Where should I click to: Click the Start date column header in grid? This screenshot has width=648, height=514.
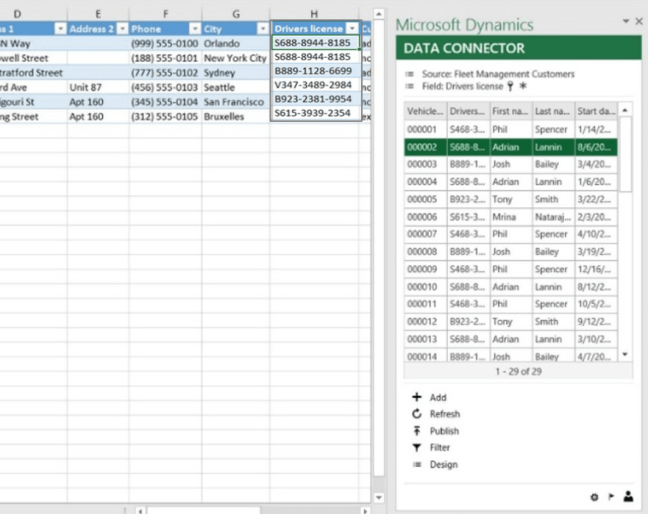[596, 111]
